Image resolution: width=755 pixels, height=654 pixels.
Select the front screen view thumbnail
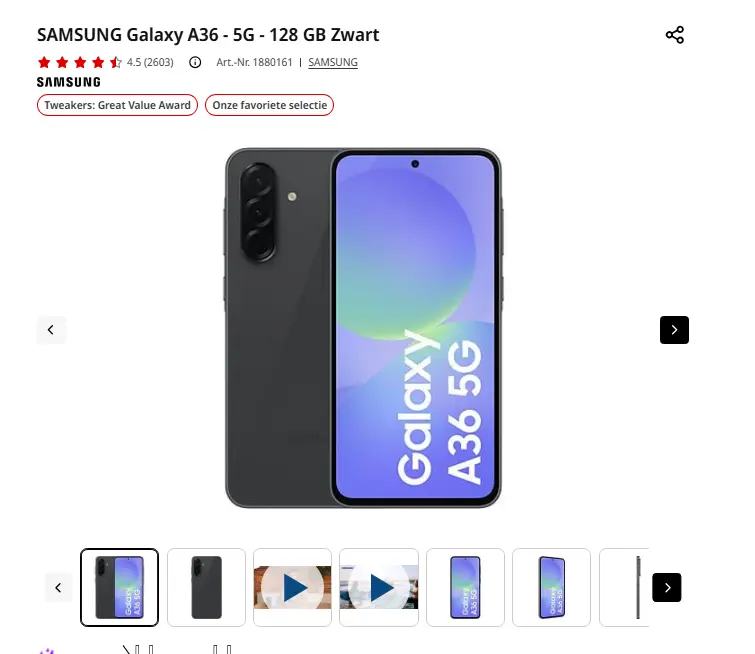[x=465, y=588]
